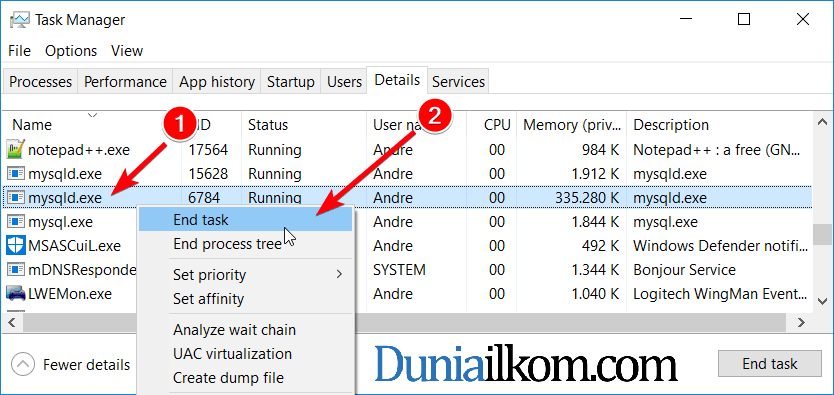Click the Logitech WingMan Event description
Viewport: 834px width, 395px height.
(721, 293)
